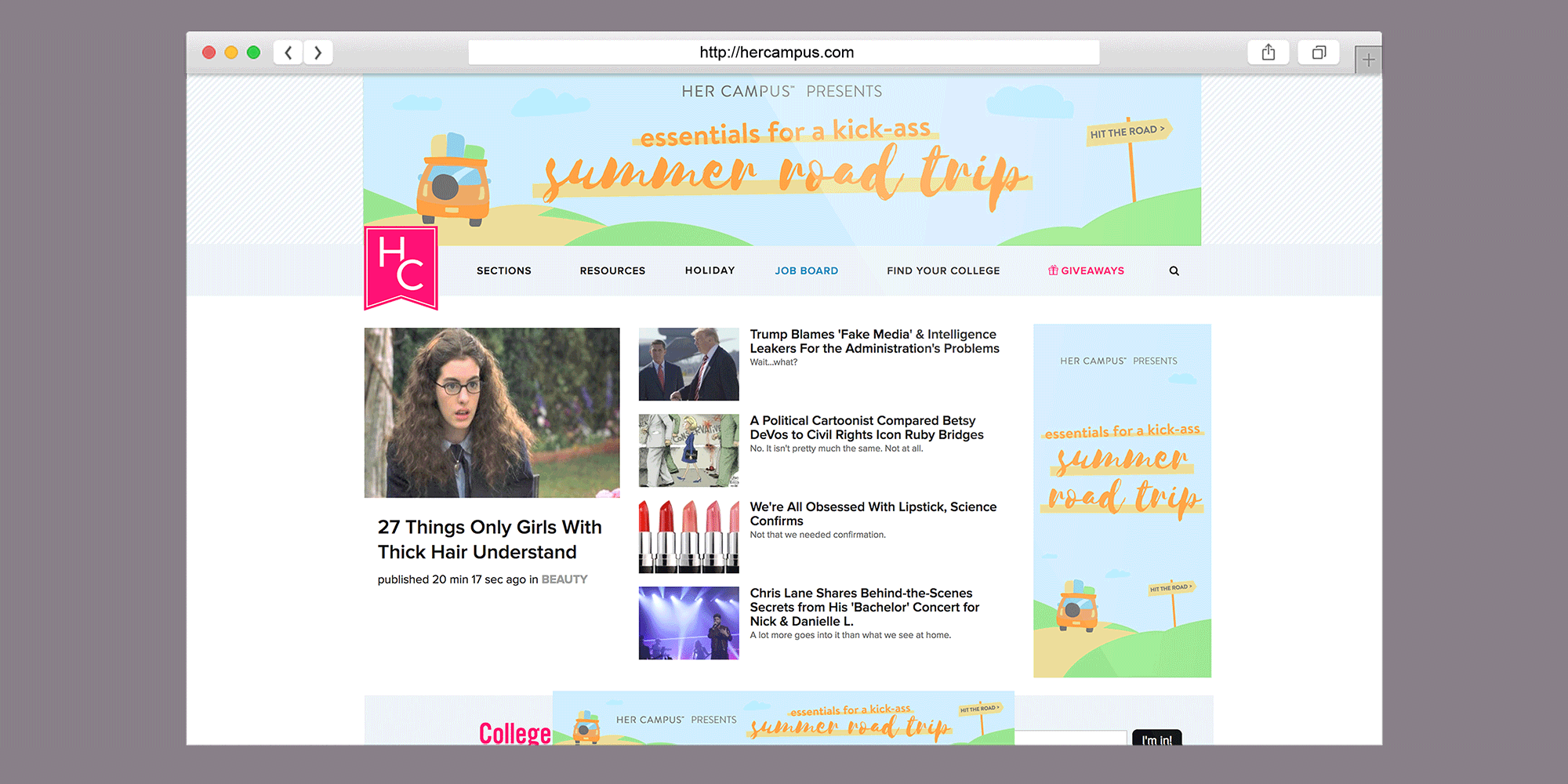1568x784 pixels.
Task: Click the yellow minimize window dot
Action: (230, 53)
